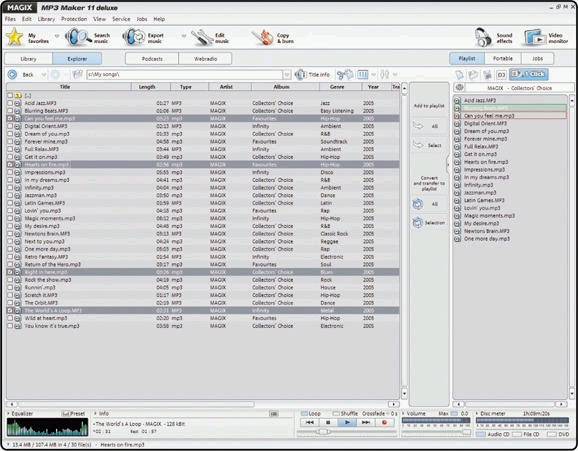
Task: Click the 1 Click playlist button
Action: pos(529,74)
